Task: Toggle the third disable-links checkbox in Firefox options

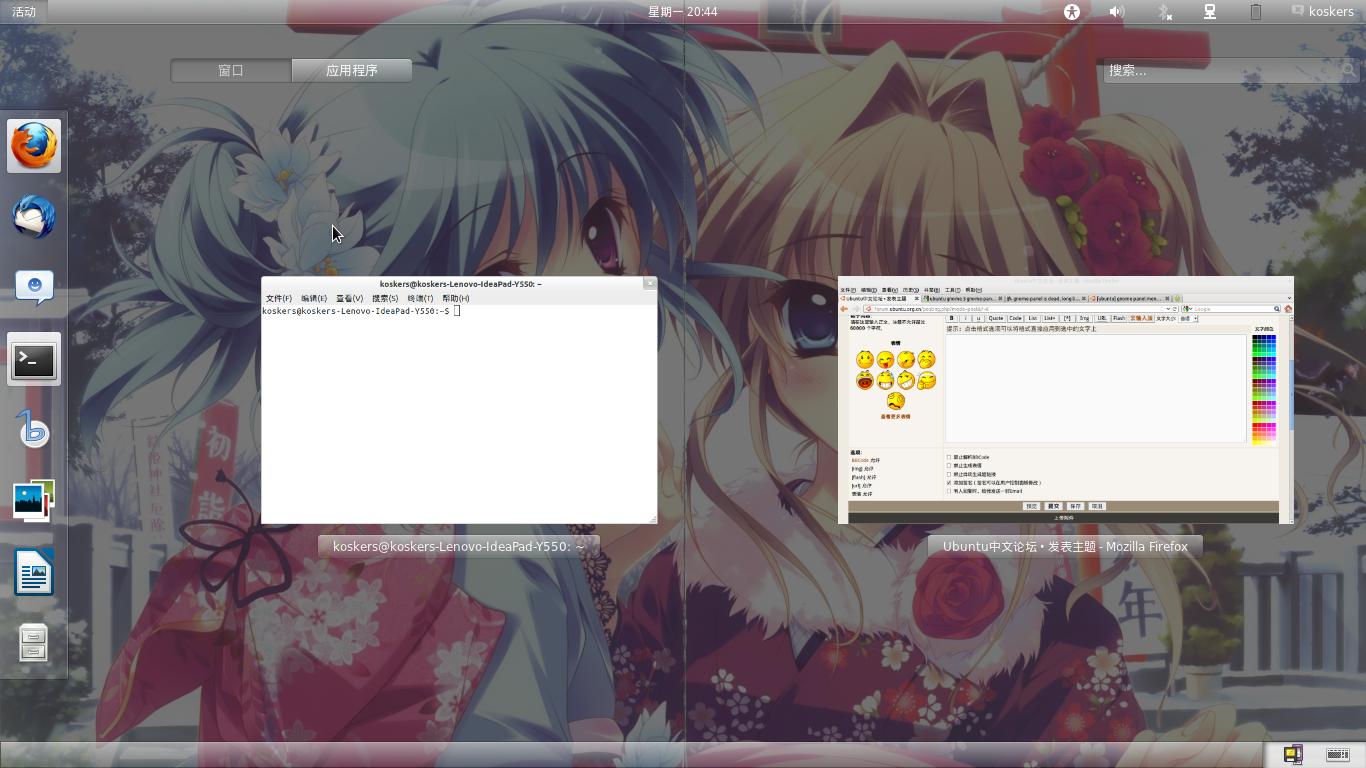Action: pyautogui.click(x=949, y=474)
